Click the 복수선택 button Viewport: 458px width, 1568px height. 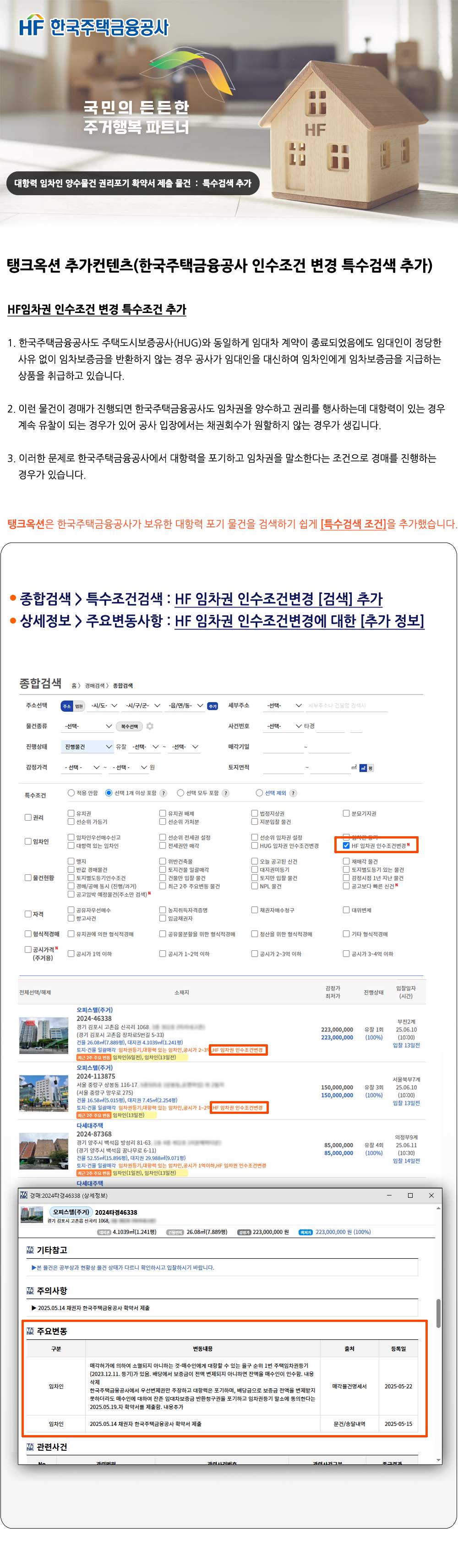tap(130, 726)
